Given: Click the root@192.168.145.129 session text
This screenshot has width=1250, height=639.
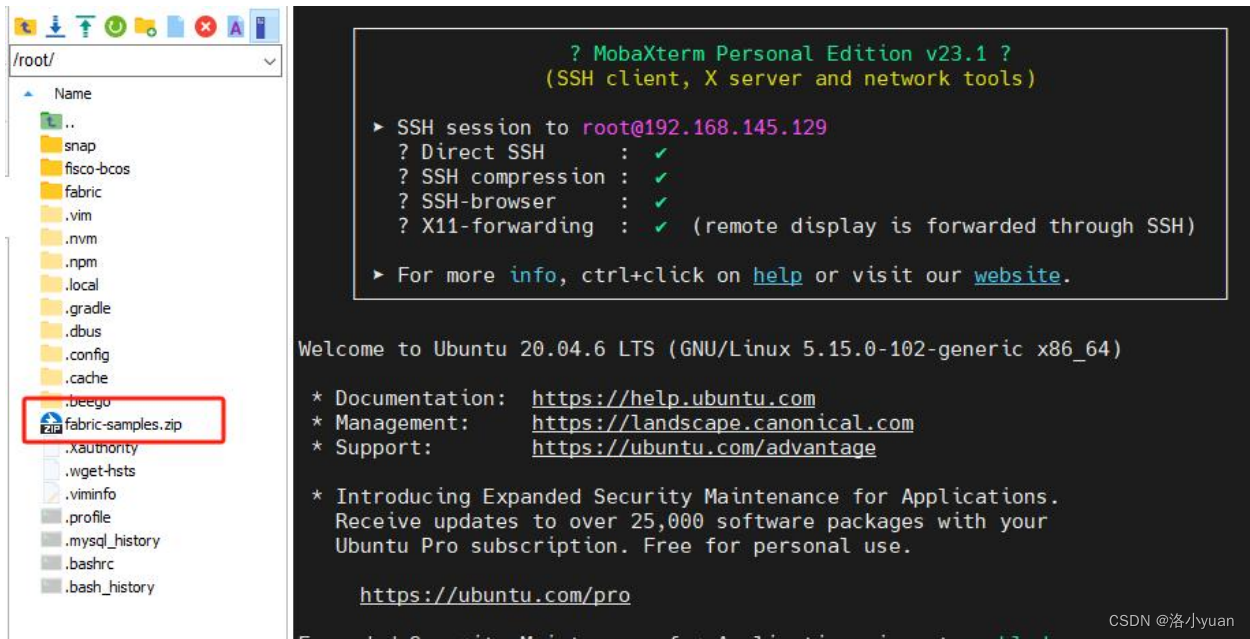Looking at the screenshot, I should point(704,127).
